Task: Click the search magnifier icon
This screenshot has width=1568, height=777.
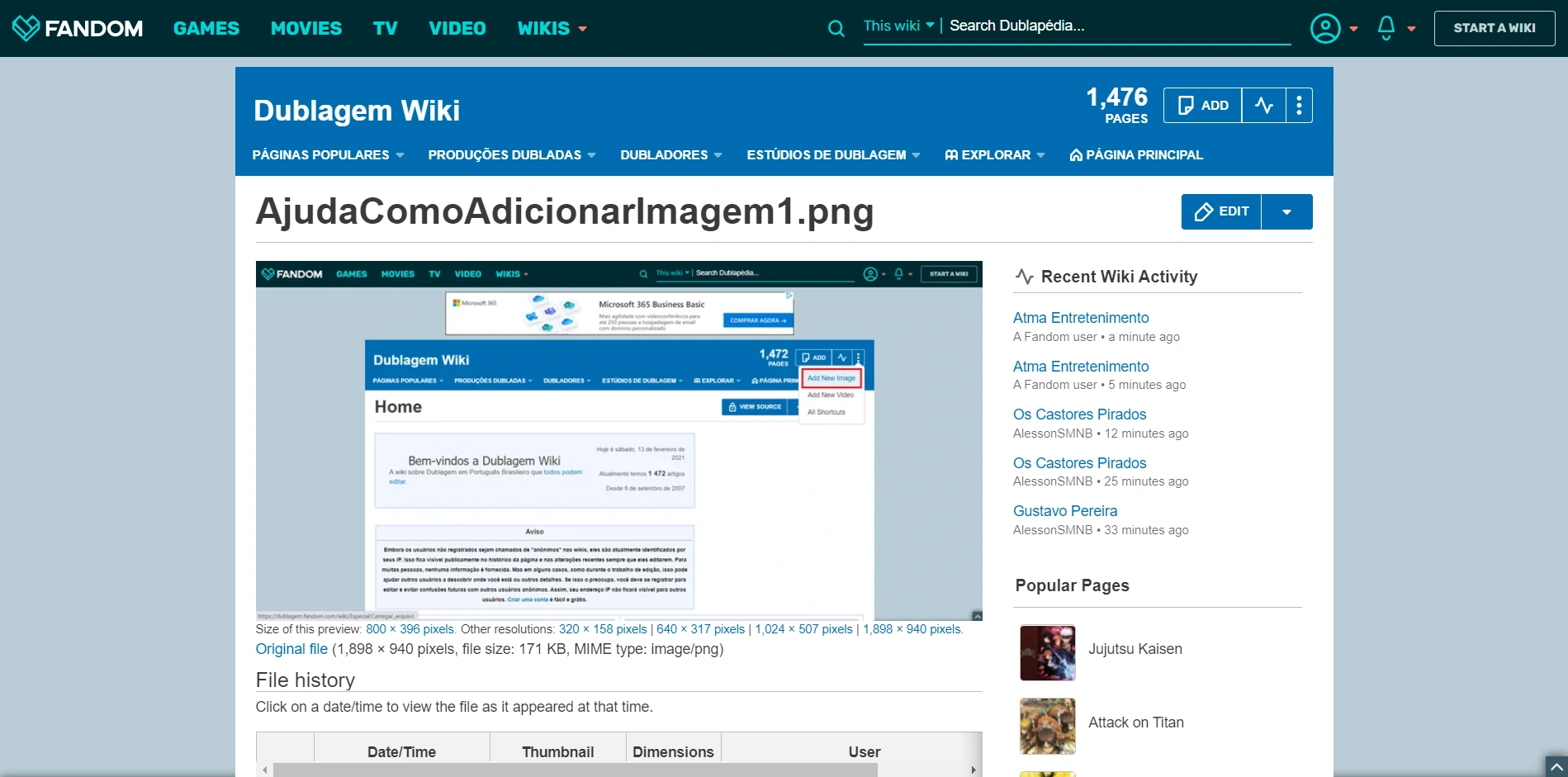Action: (836, 29)
